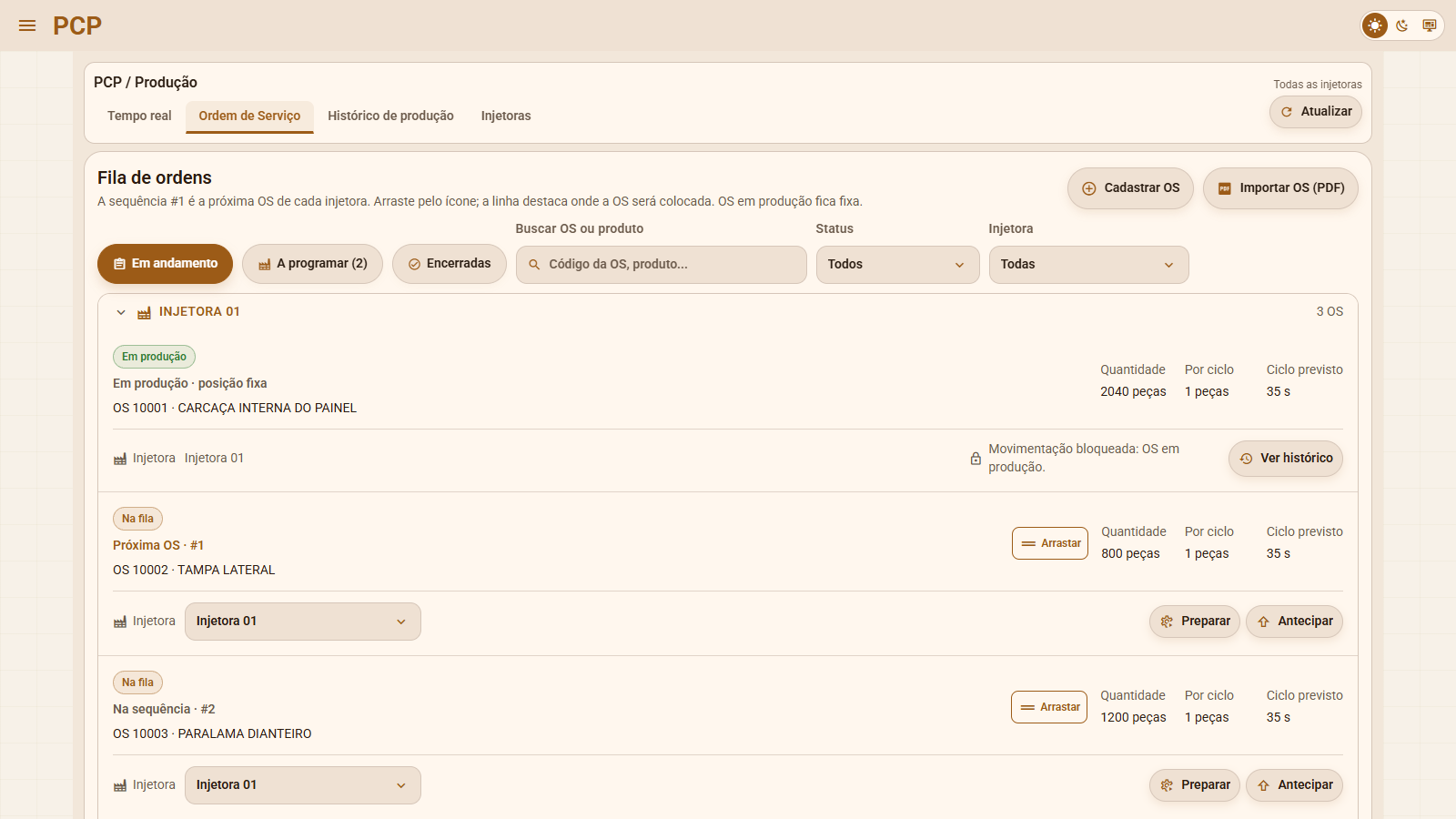1456x819 pixels.
Task: Switch to dark theme moon icon
Action: click(x=1402, y=25)
